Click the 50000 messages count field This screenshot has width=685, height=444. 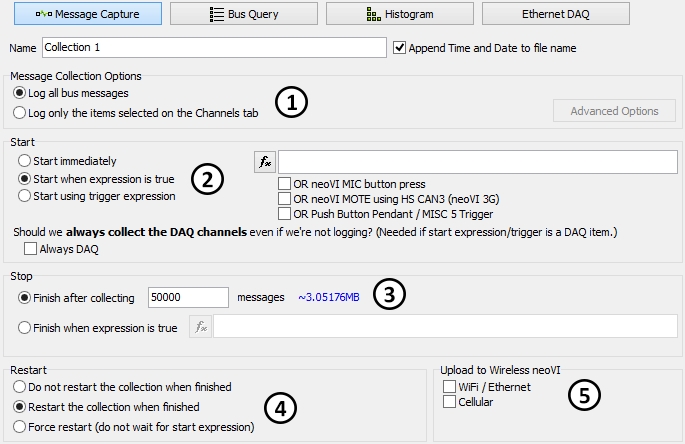[x=188, y=297]
